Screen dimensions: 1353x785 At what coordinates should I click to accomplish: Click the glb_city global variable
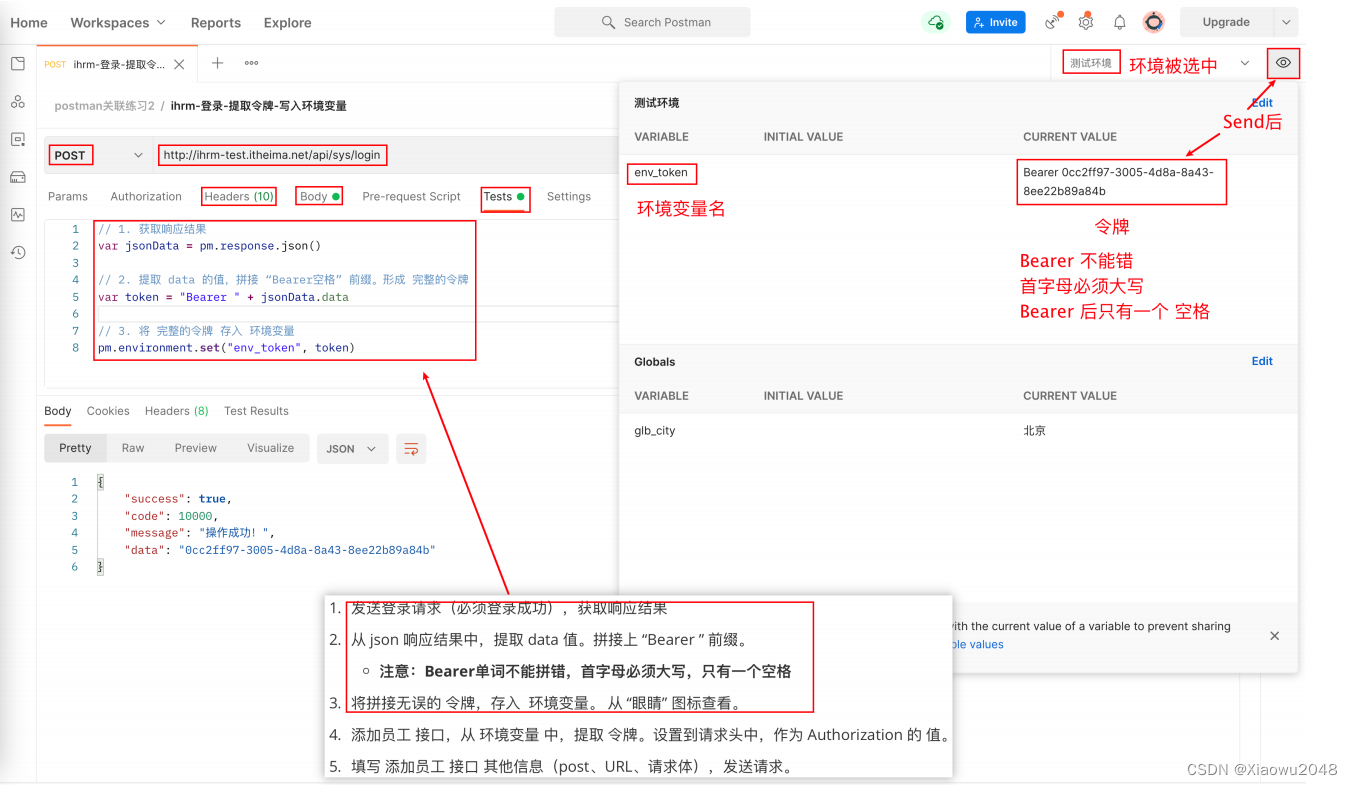click(654, 431)
